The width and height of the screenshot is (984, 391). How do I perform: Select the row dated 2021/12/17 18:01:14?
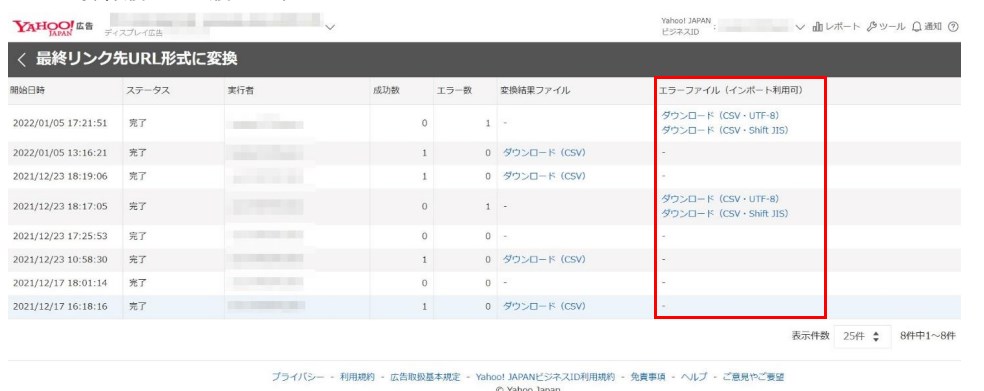point(484,283)
